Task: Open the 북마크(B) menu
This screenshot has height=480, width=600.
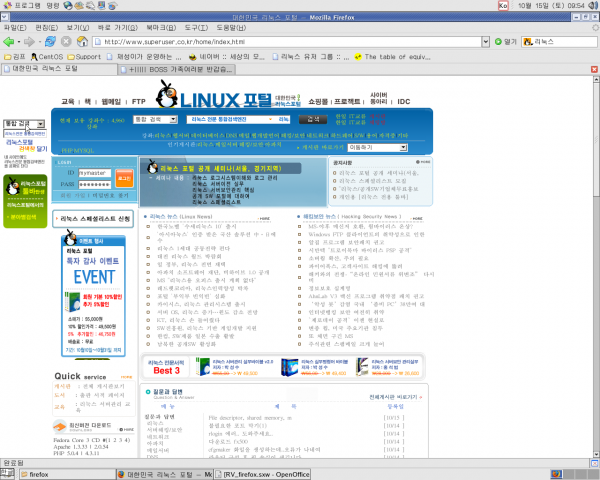Action: pos(161,28)
